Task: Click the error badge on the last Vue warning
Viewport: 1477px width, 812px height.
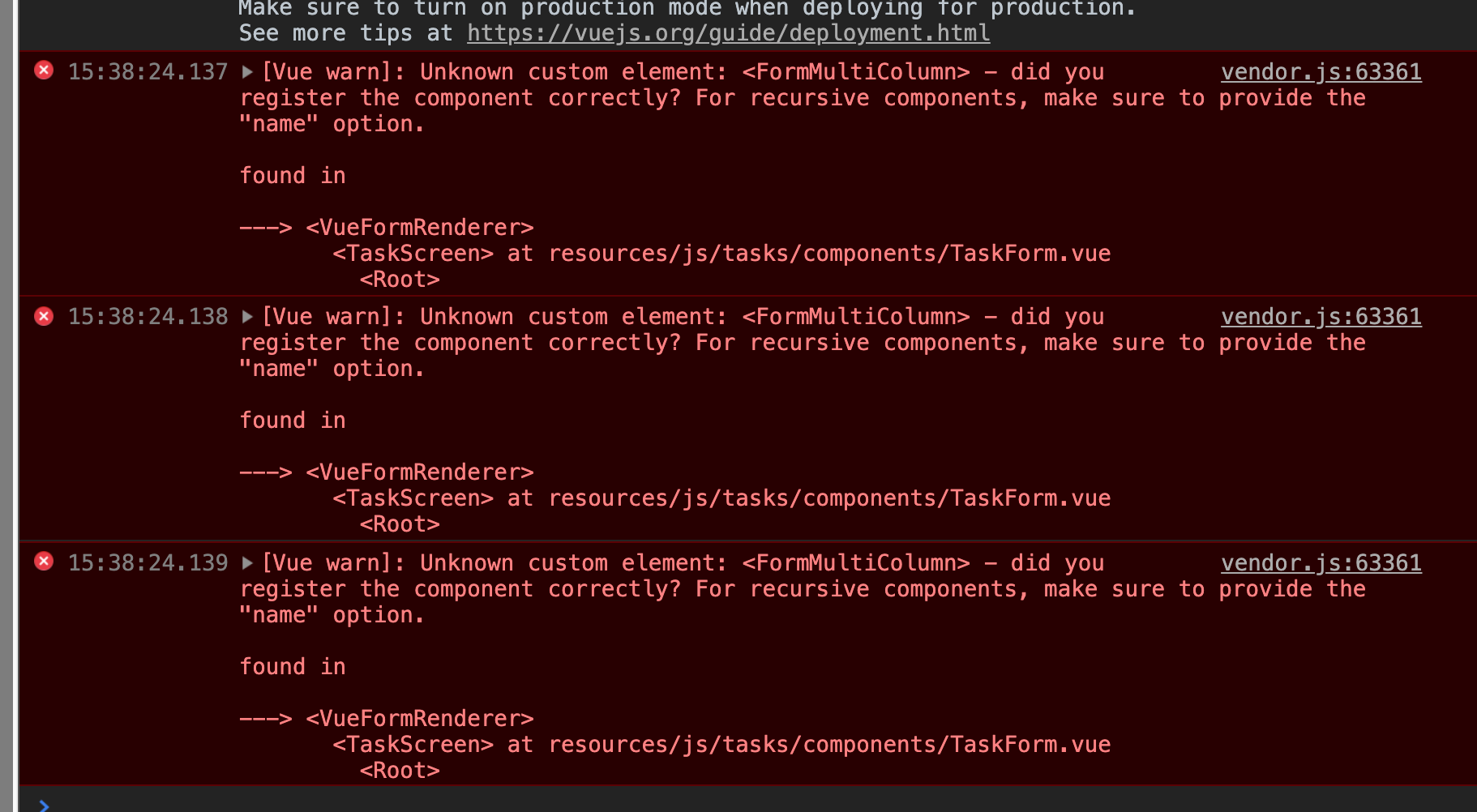Action: pos(43,562)
